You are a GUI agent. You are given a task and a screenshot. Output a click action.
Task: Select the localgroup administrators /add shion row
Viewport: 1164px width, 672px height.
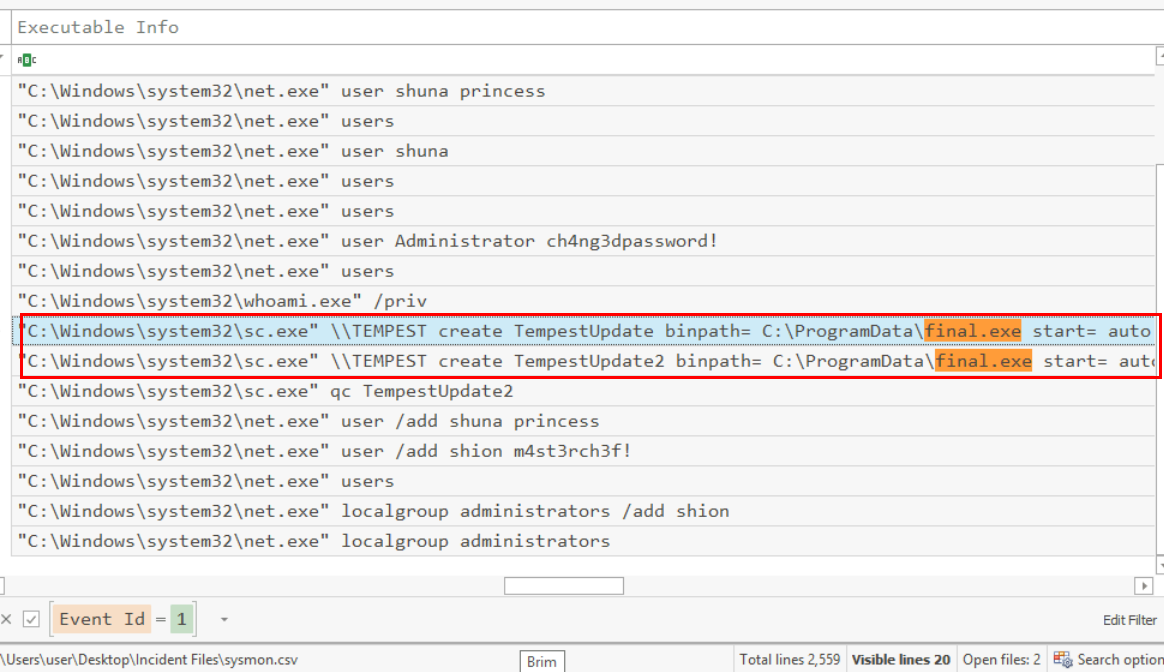pos(583,512)
